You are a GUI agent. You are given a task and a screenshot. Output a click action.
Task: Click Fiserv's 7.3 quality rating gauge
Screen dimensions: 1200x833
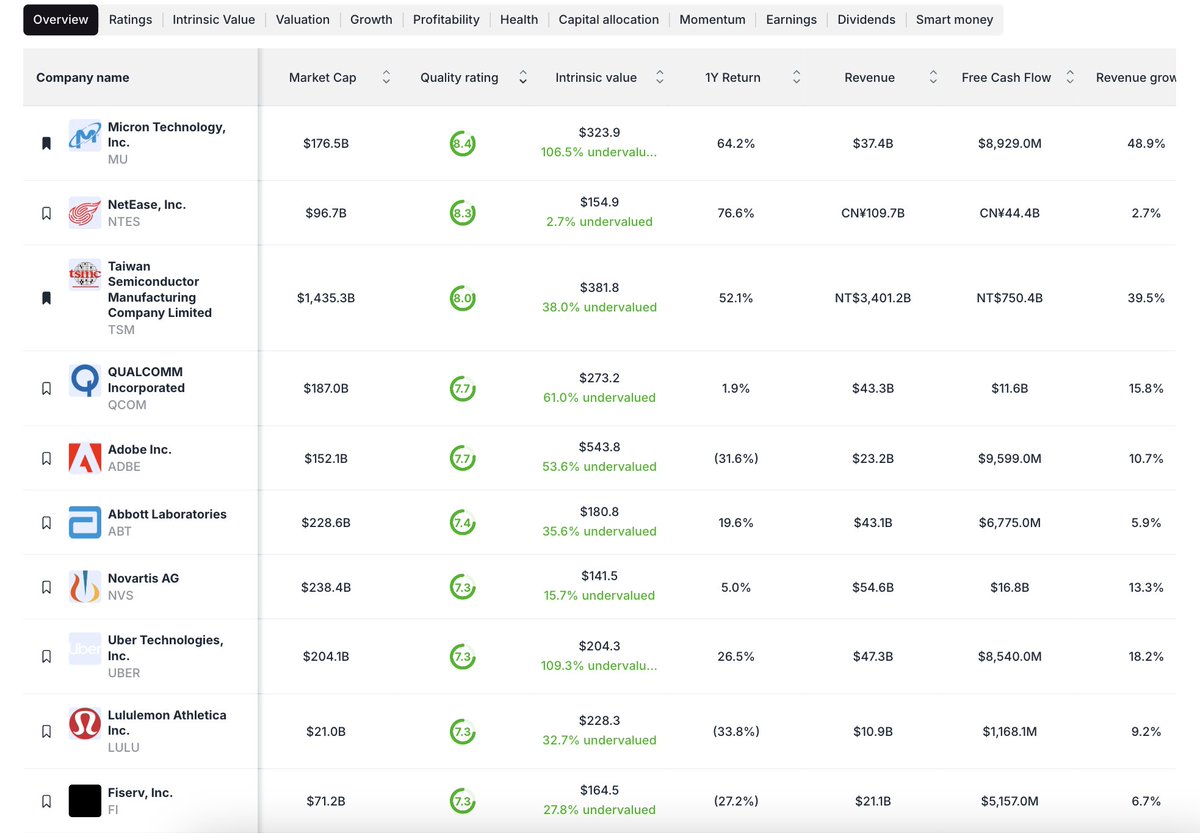(462, 801)
